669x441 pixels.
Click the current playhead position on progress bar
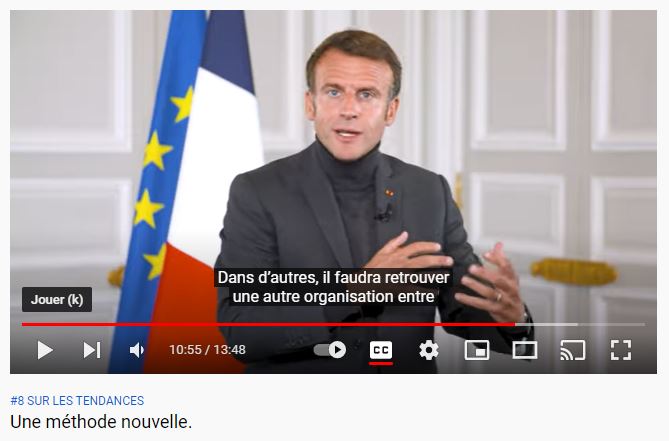coord(515,325)
